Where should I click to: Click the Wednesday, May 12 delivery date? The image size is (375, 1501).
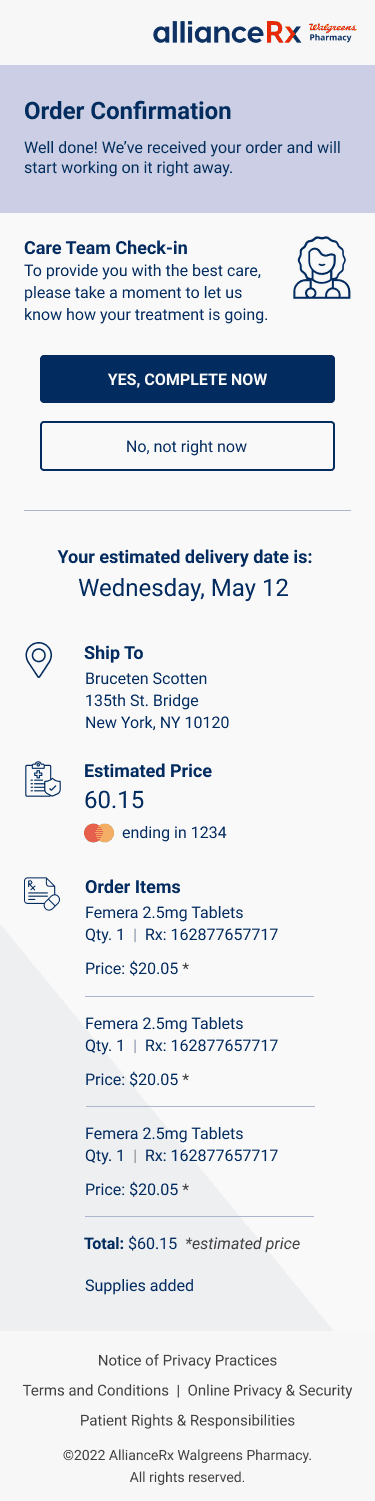[183, 588]
